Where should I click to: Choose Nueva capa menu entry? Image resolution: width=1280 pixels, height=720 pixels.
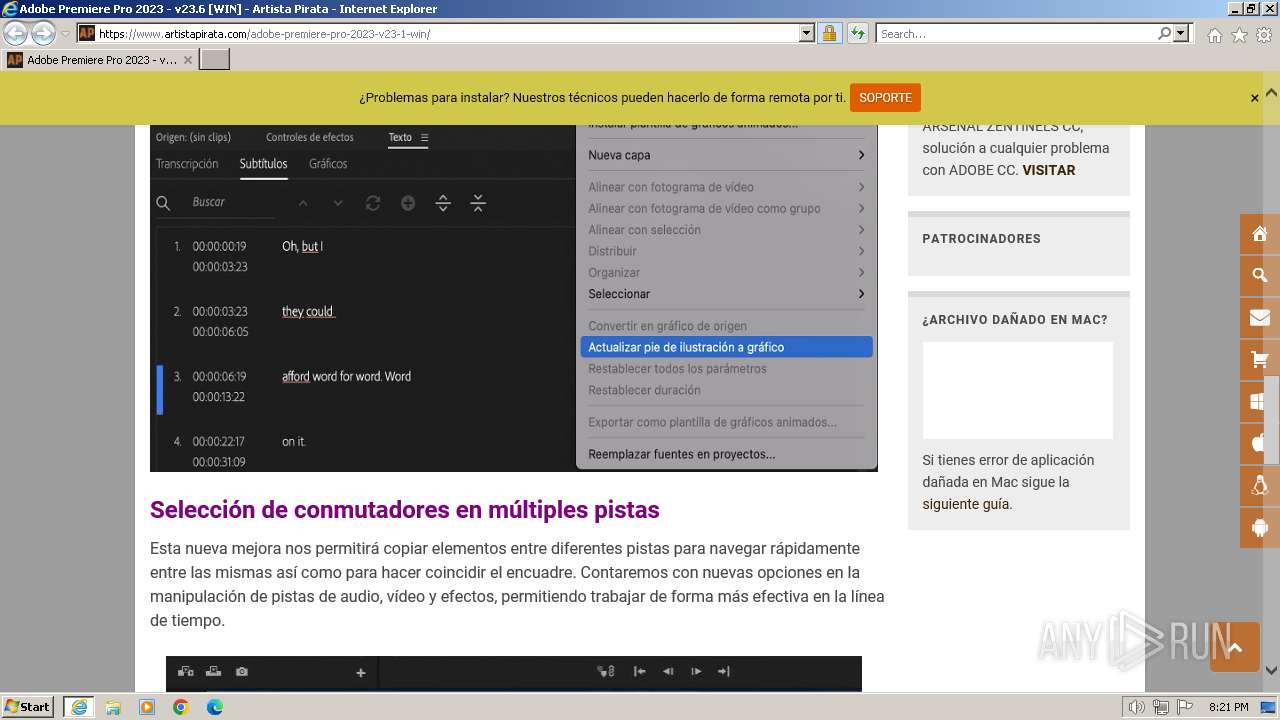click(619, 155)
